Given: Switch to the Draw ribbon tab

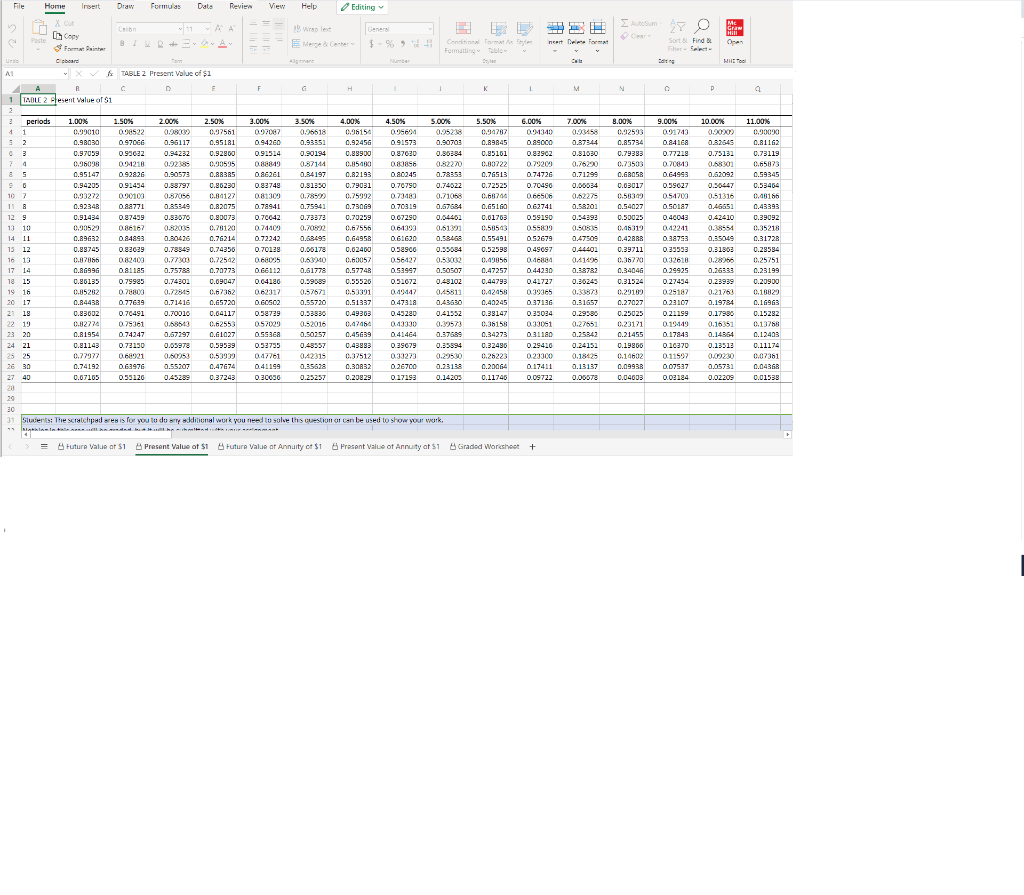Looking at the screenshot, I should (125, 7).
